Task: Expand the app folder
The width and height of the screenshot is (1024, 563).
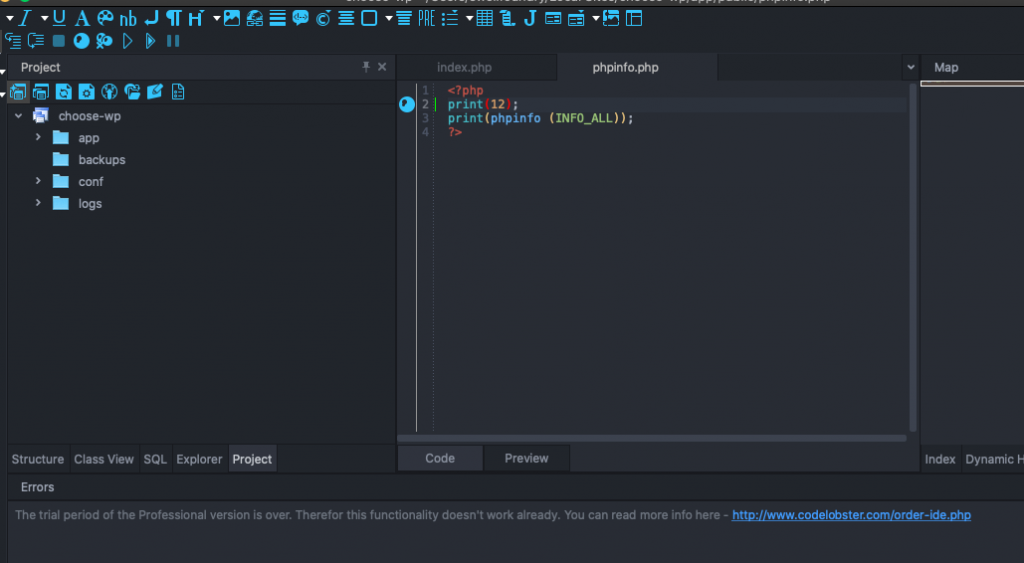Action: [38, 137]
